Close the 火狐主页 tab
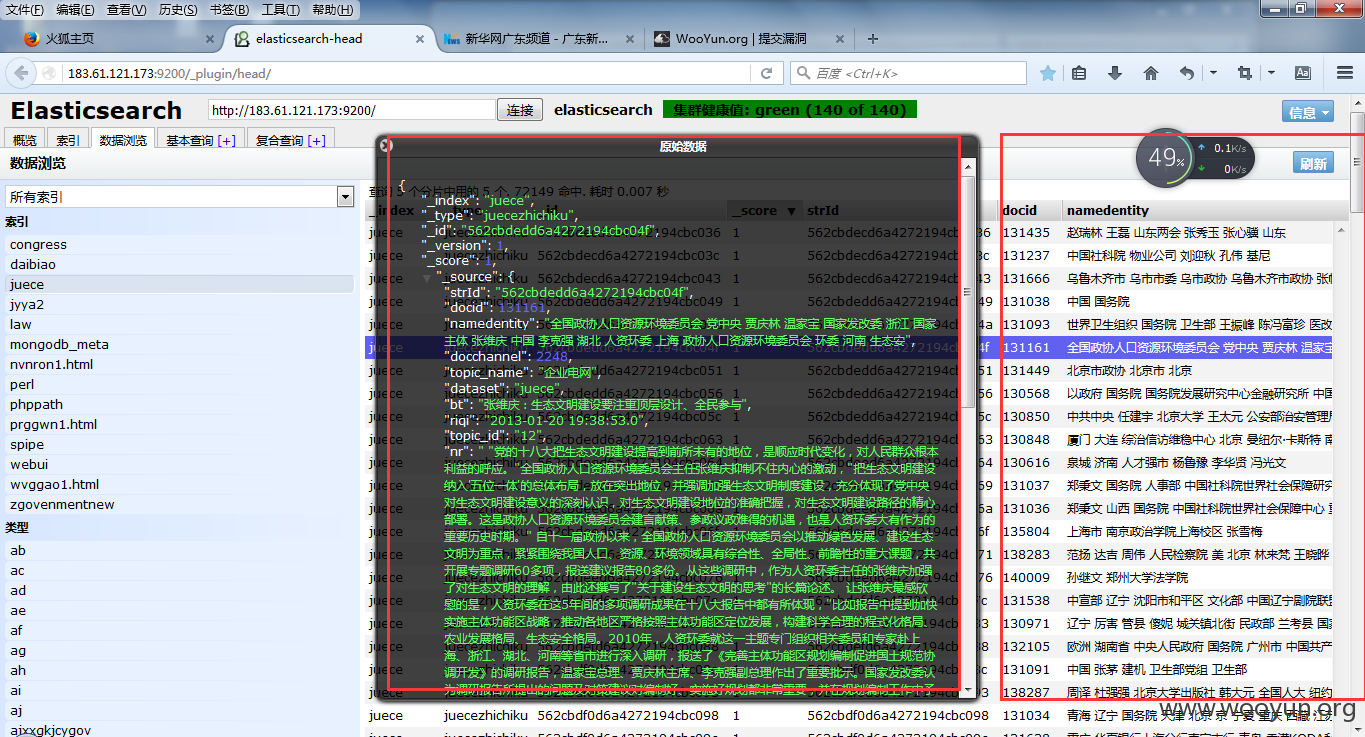 tap(210, 39)
